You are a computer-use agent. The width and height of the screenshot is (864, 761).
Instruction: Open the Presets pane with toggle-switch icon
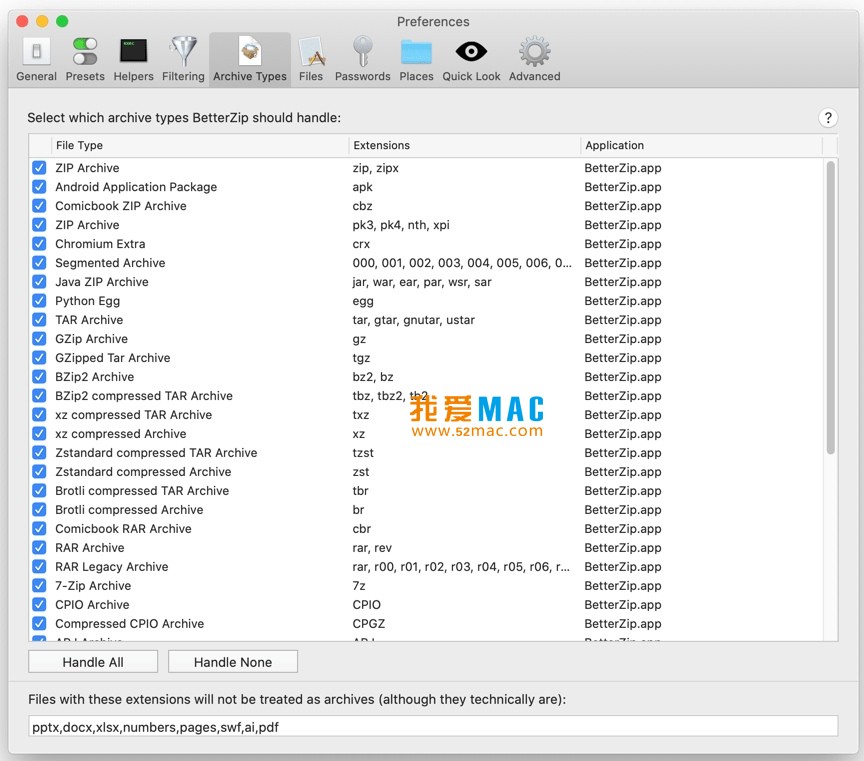pos(85,60)
